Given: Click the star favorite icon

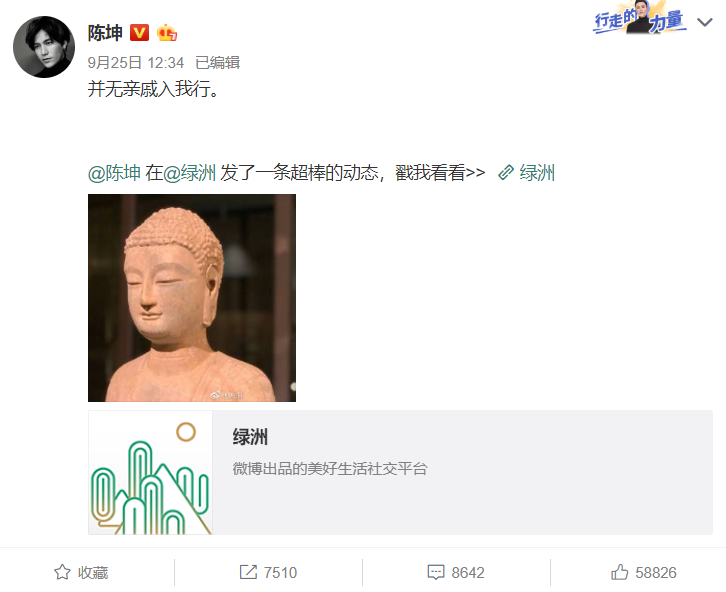Looking at the screenshot, I should 63,573.
